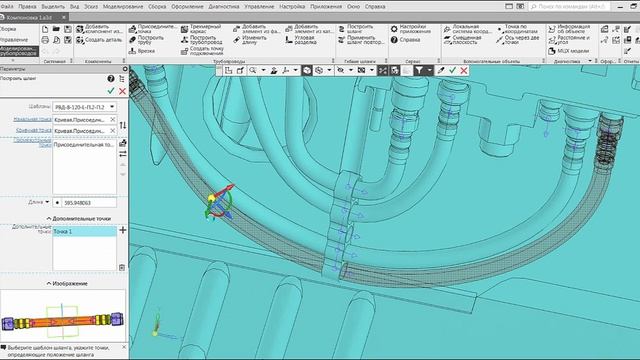Open the Длина mode dropdown
Image resolution: width=640 pixels, height=360 pixels.
click(47, 202)
